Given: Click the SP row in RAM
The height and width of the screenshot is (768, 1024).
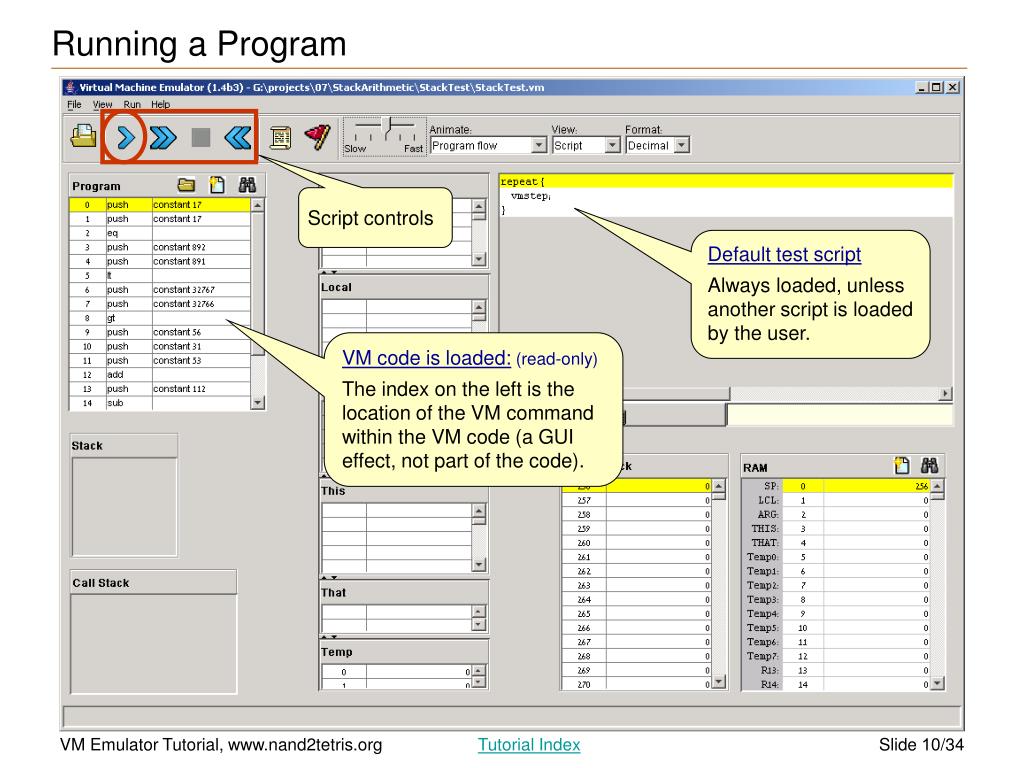Looking at the screenshot, I should tap(836, 487).
